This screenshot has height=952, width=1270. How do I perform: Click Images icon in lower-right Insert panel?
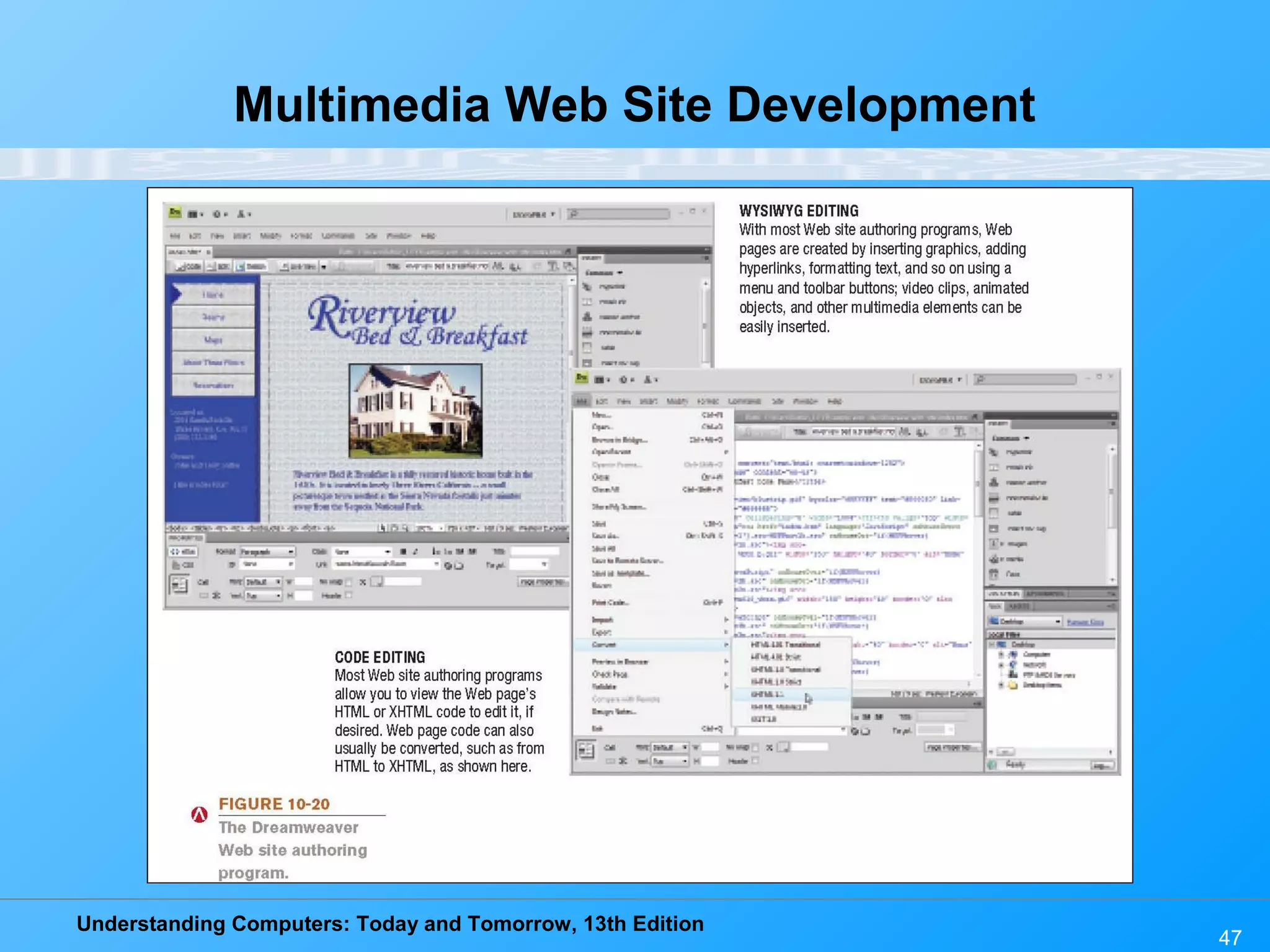pos(993,544)
